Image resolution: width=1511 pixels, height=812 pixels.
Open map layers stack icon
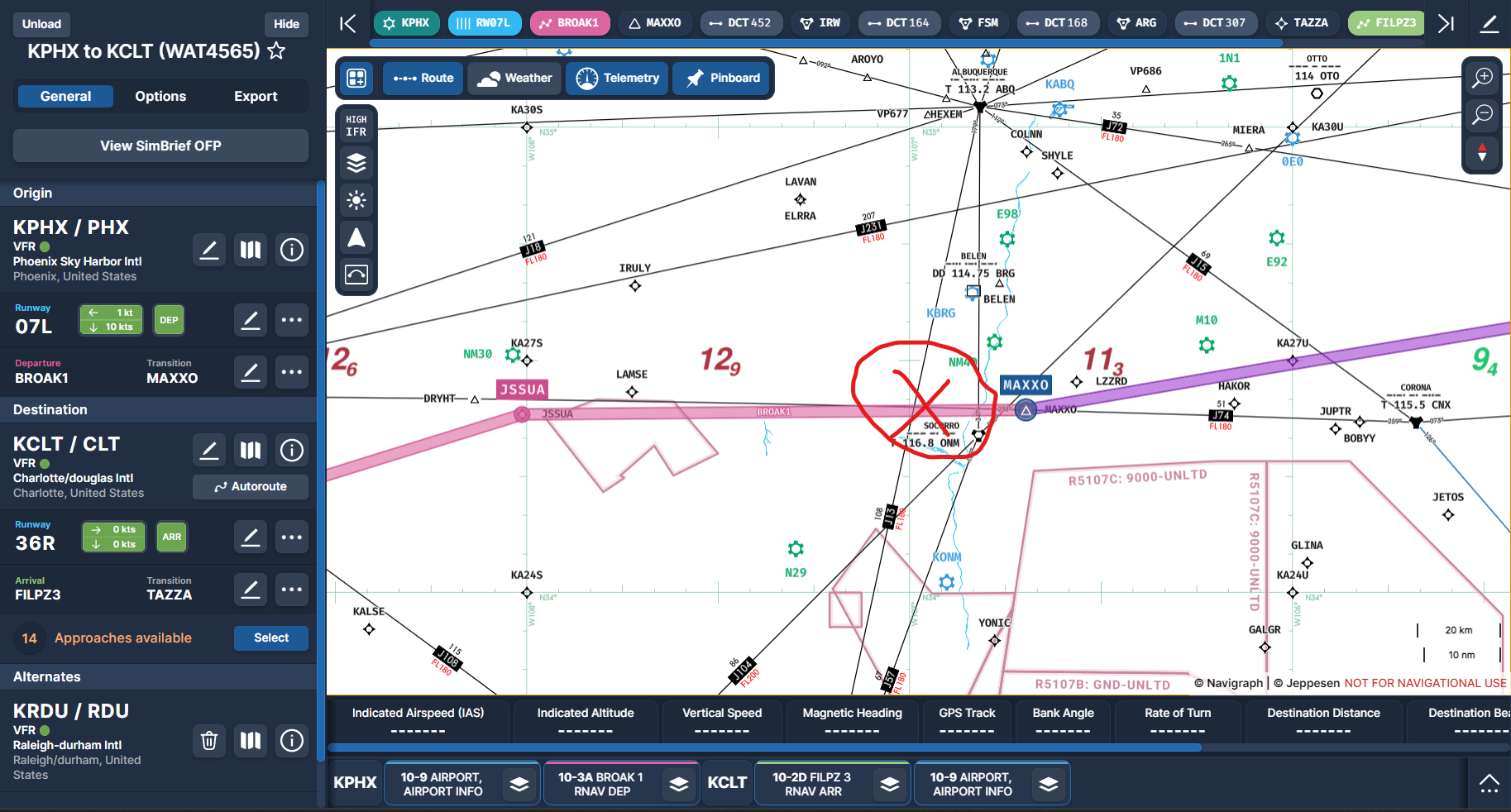pyautogui.click(x=356, y=163)
